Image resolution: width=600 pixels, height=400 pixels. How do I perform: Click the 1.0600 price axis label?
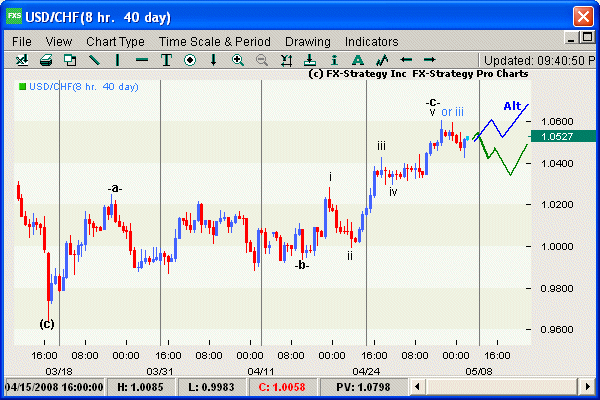(x=557, y=122)
